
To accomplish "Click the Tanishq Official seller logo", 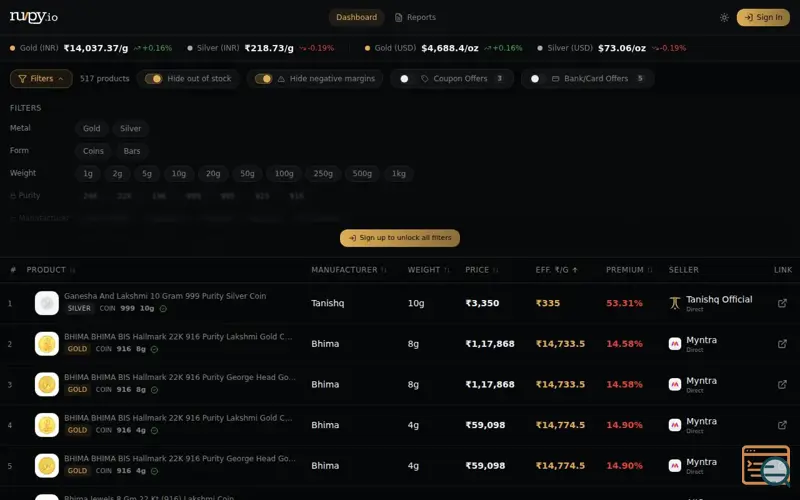I will pos(674,303).
